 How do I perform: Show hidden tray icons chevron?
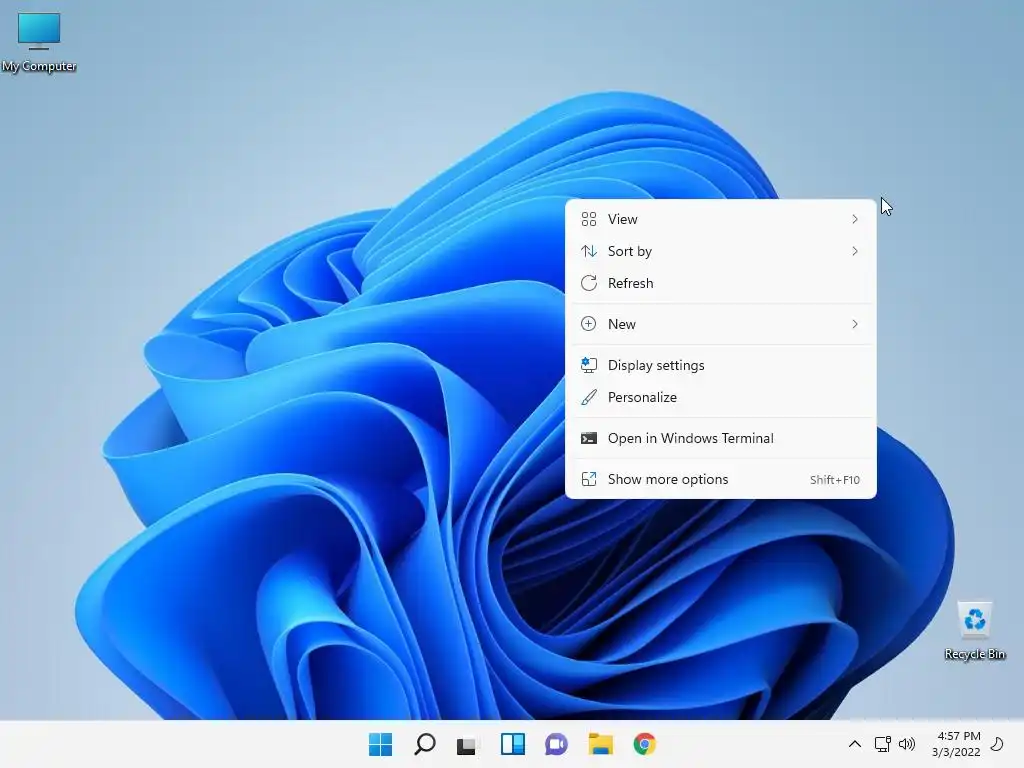854,744
